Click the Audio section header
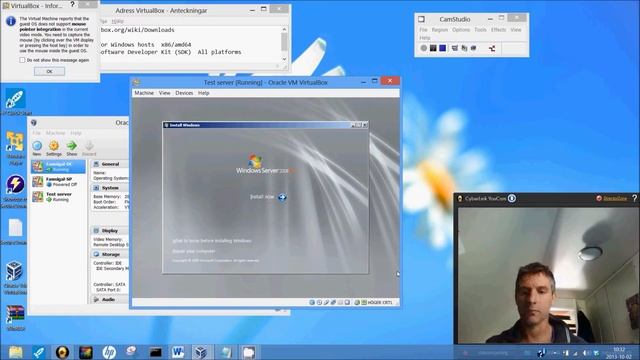 pos(109,300)
